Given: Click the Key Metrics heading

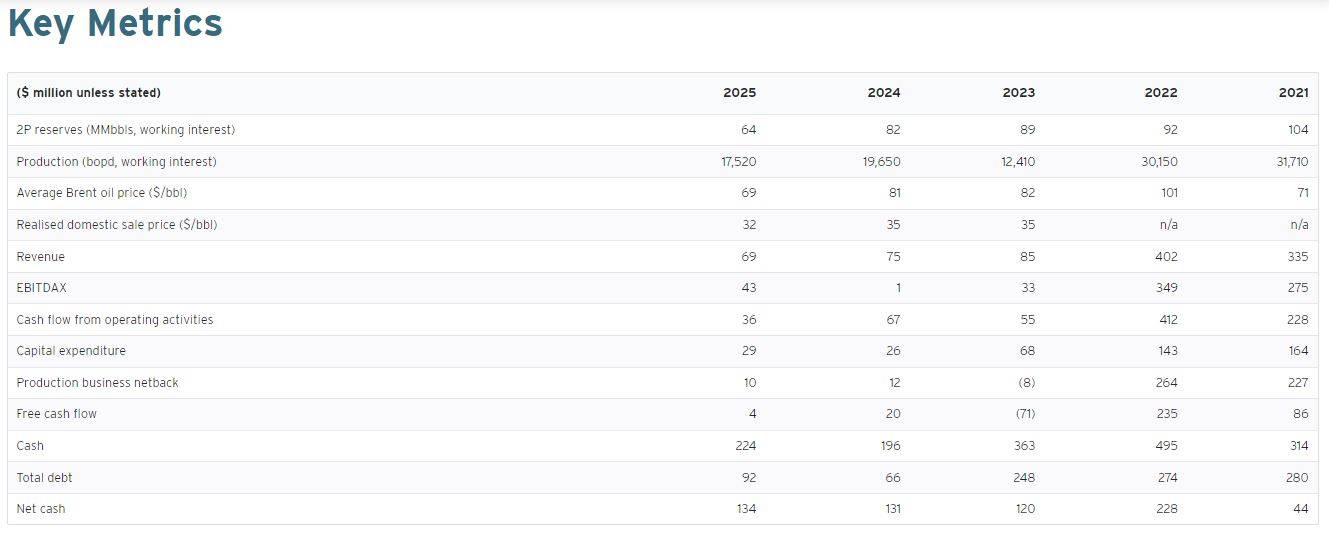Looking at the screenshot, I should tap(115, 23).
